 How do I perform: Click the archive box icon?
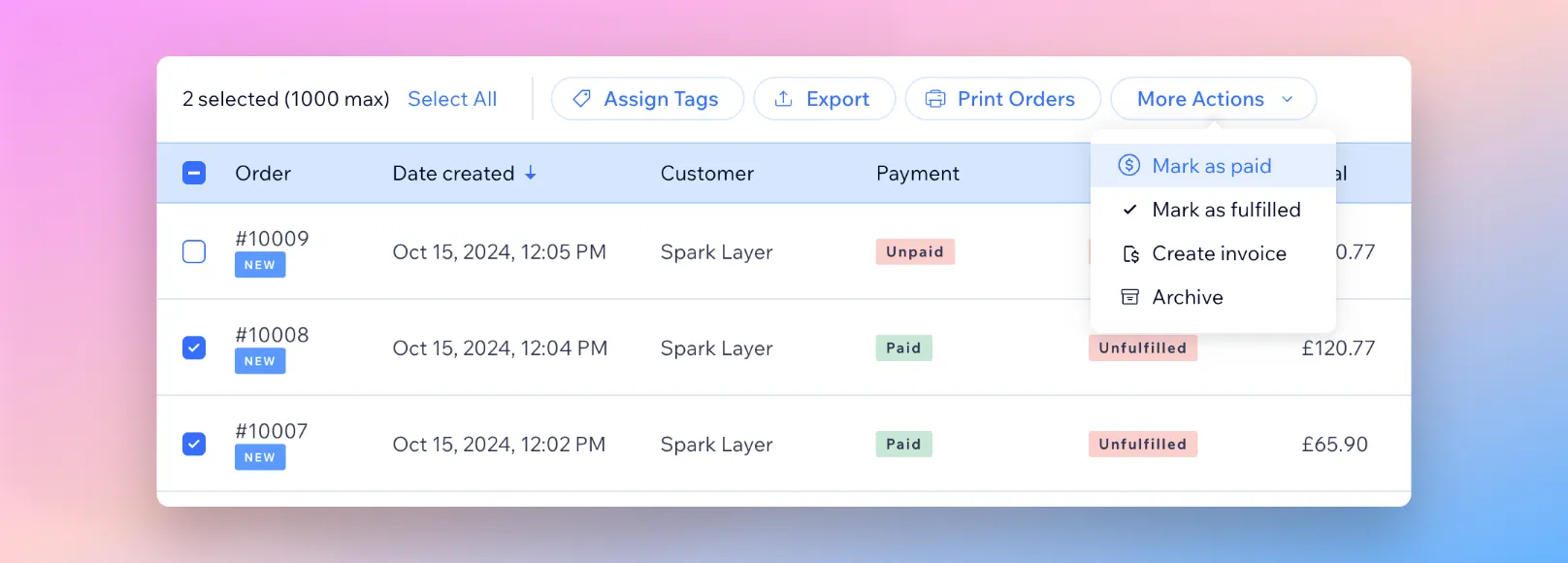[x=1130, y=297]
